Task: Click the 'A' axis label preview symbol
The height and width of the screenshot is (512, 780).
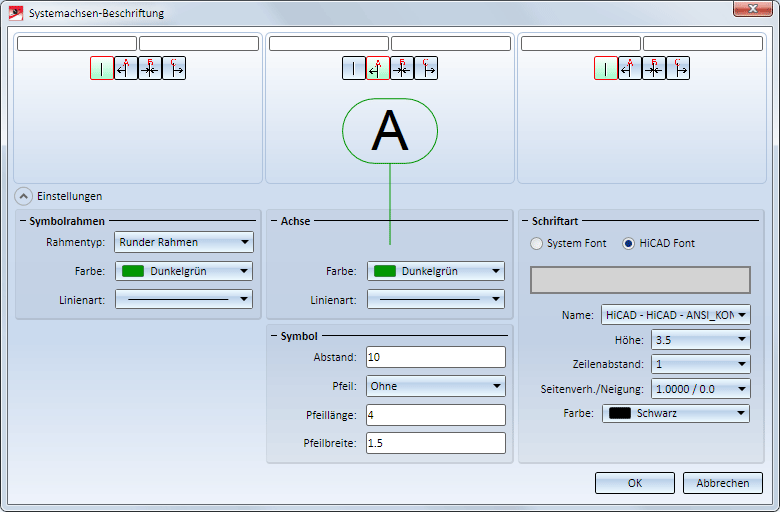Action: point(390,131)
